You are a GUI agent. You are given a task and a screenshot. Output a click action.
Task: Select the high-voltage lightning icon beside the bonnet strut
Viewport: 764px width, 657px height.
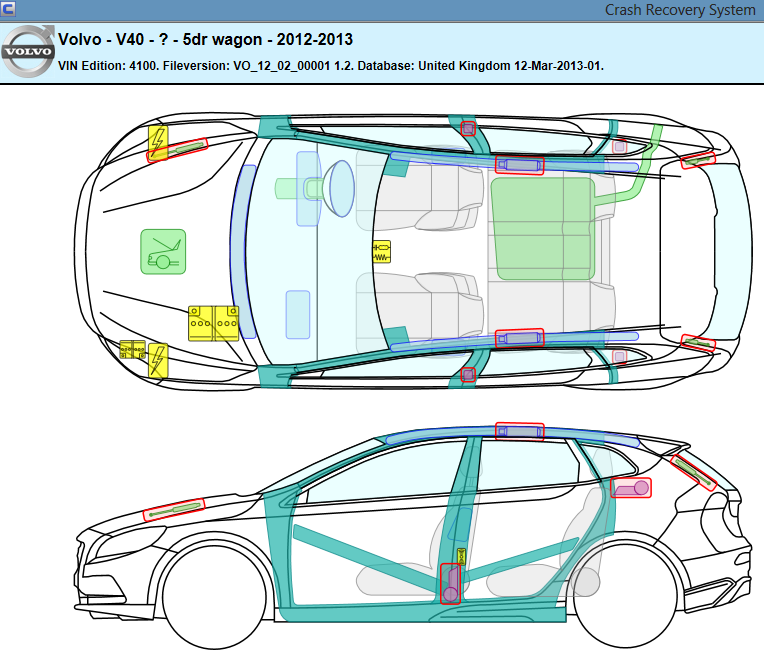158,143
